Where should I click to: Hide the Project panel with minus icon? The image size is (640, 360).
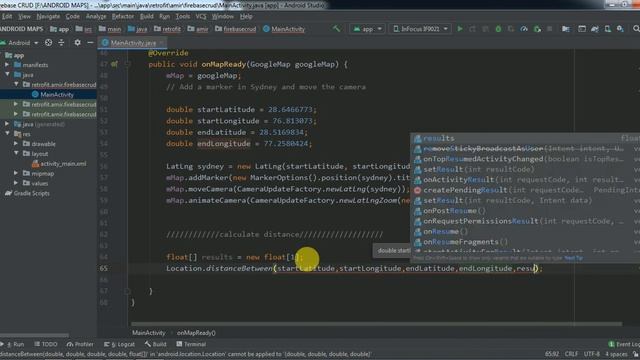tap(90, 42)
